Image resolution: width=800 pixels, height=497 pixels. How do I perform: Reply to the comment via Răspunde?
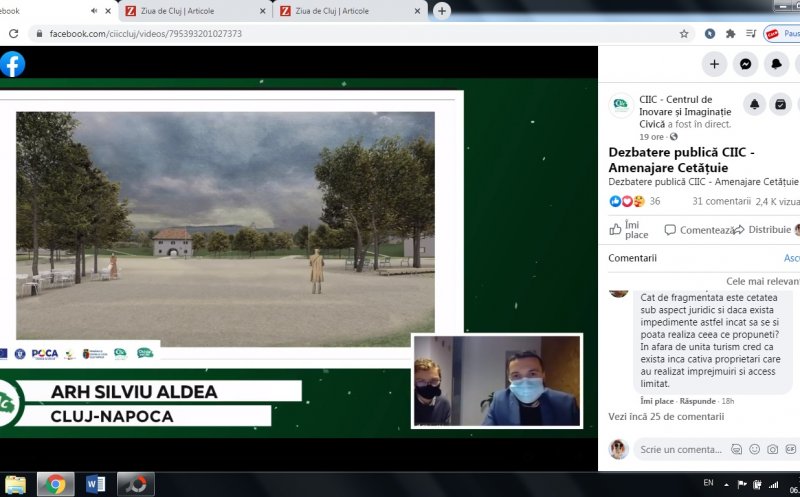(696, 400)
